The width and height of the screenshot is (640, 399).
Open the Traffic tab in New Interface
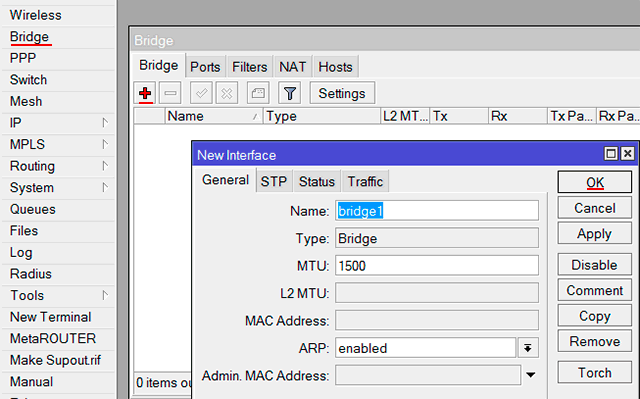[365, 181]
